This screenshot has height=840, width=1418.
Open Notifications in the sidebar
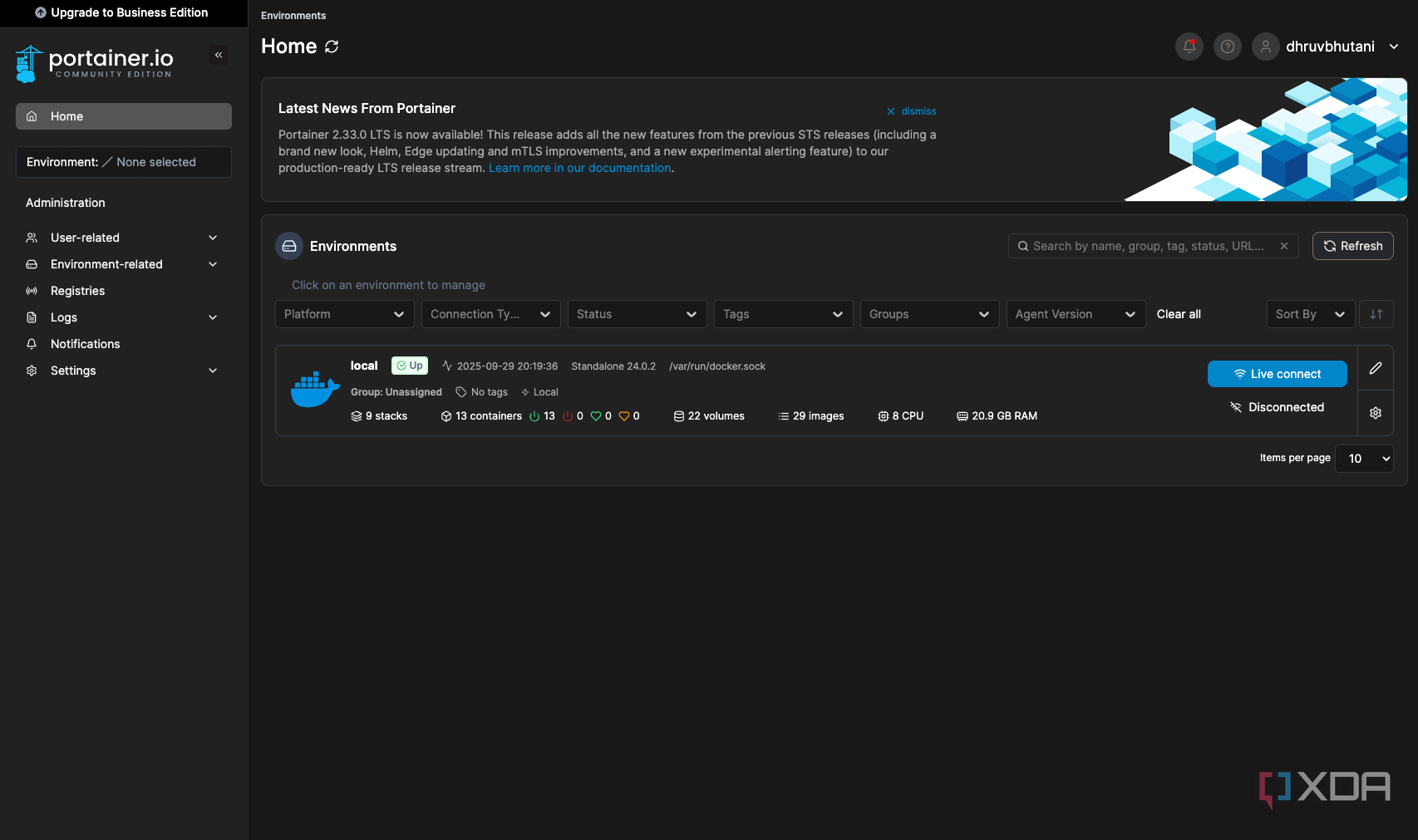(124, 344)
